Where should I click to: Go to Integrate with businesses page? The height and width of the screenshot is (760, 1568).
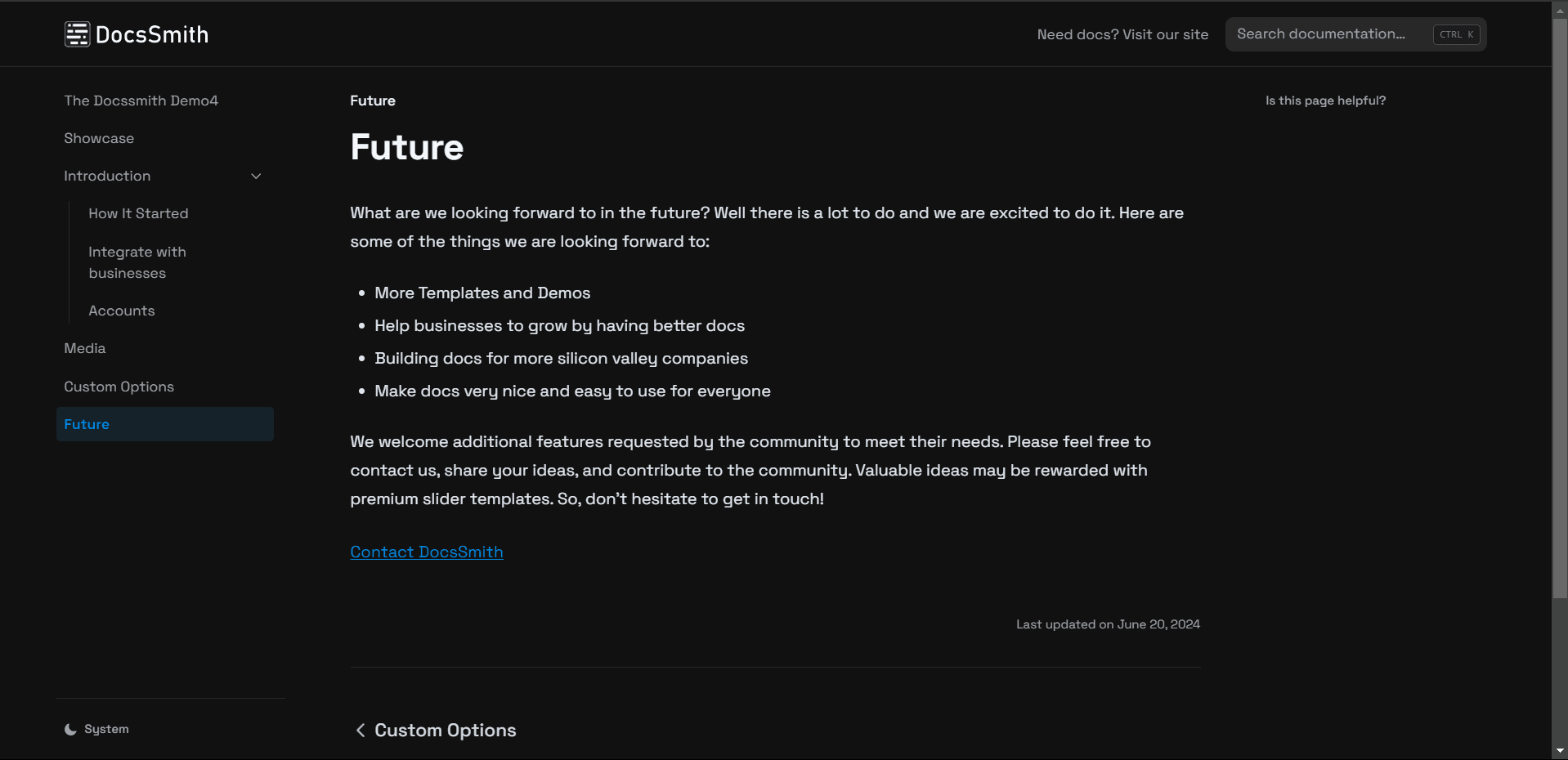[137, 262]
